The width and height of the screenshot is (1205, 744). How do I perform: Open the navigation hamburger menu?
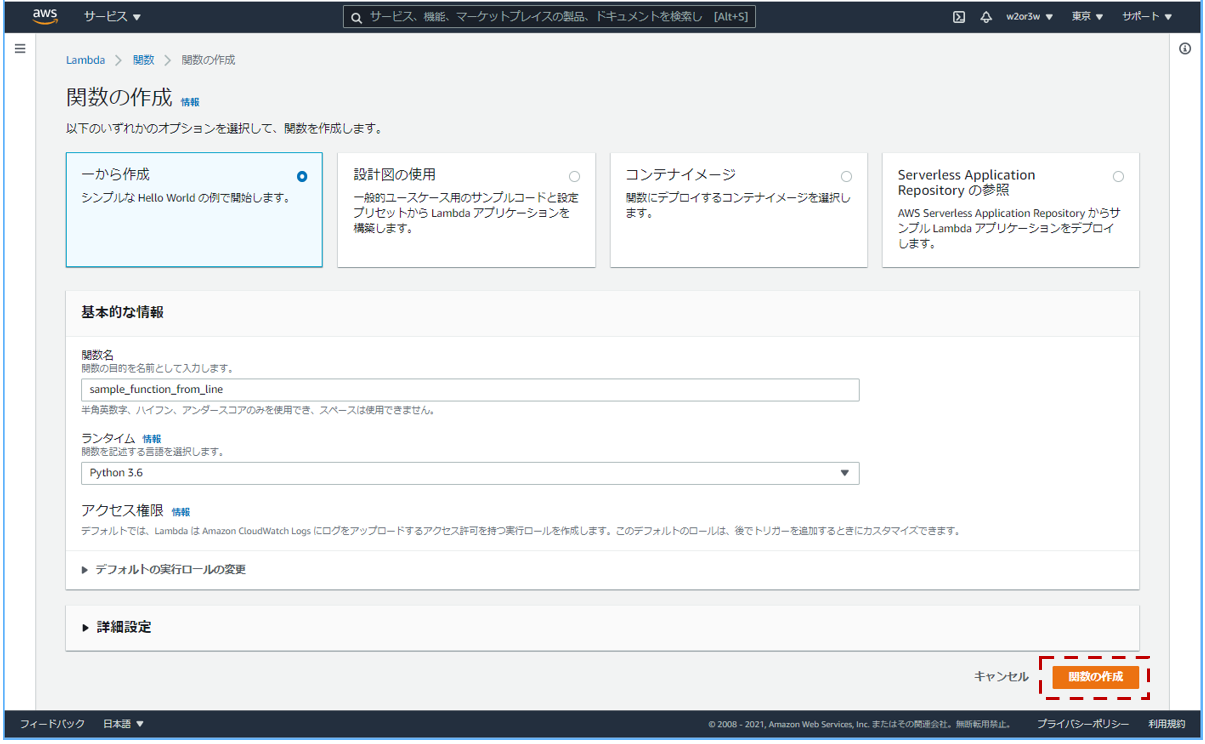(x=19, y=47)
